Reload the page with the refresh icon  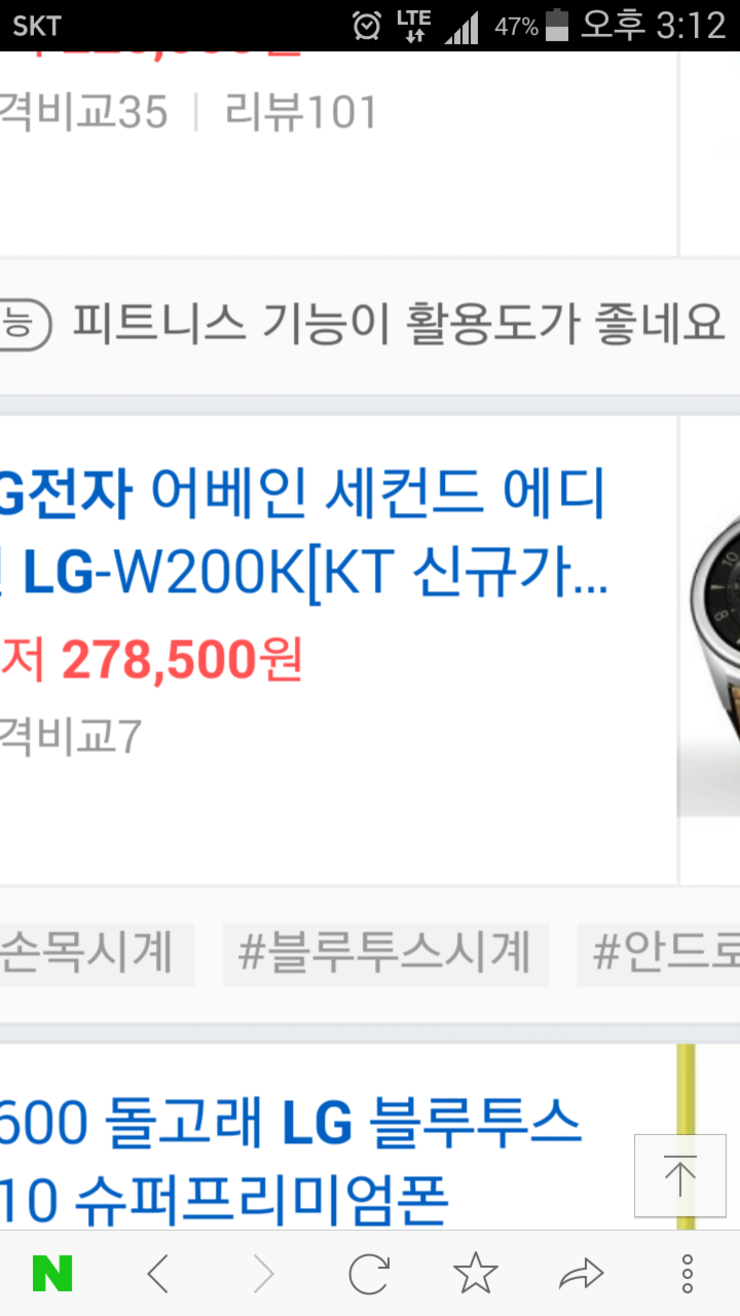pyautogui.click(x=369, y=1274)
